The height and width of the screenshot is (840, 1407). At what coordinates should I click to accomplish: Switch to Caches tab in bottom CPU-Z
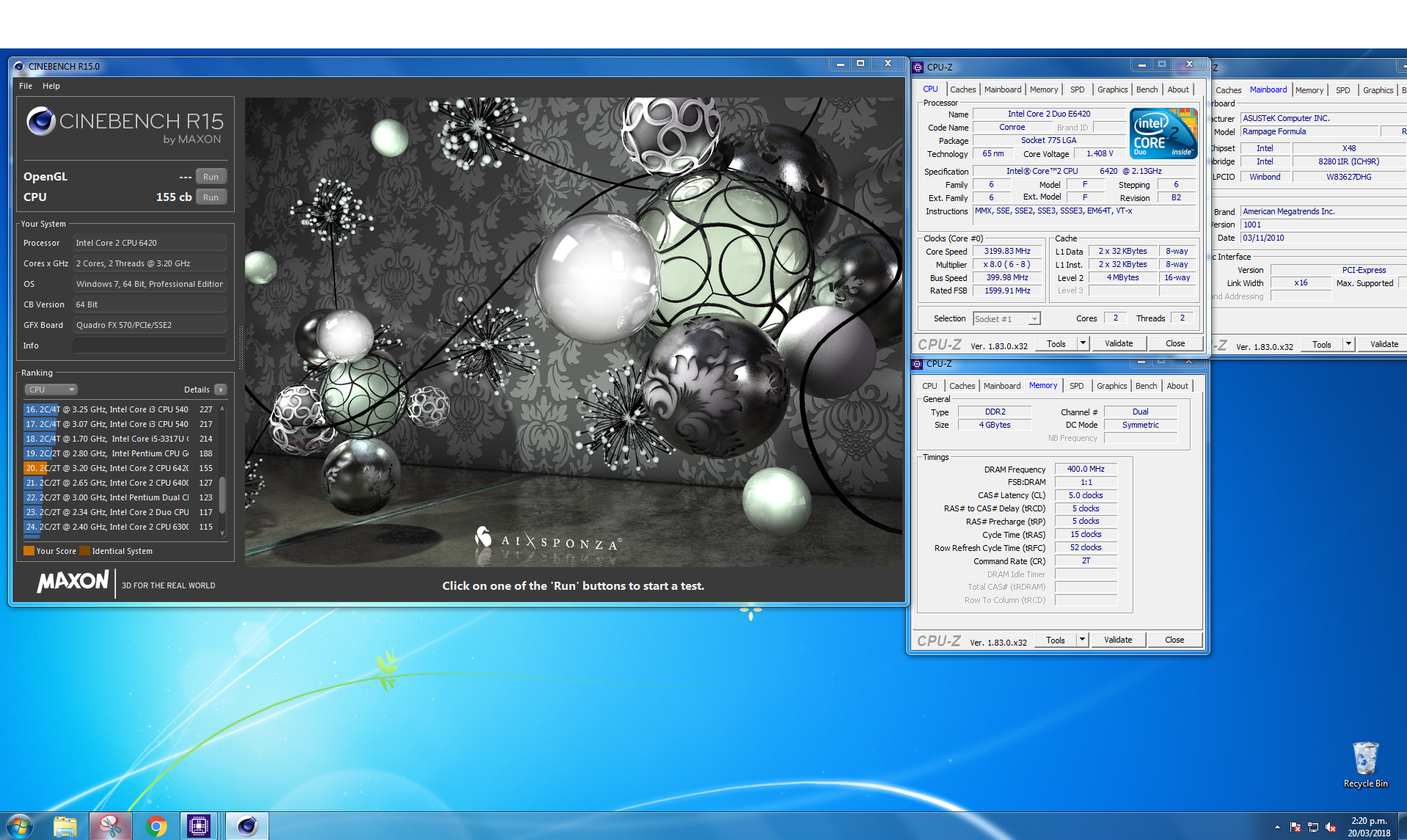962,386
